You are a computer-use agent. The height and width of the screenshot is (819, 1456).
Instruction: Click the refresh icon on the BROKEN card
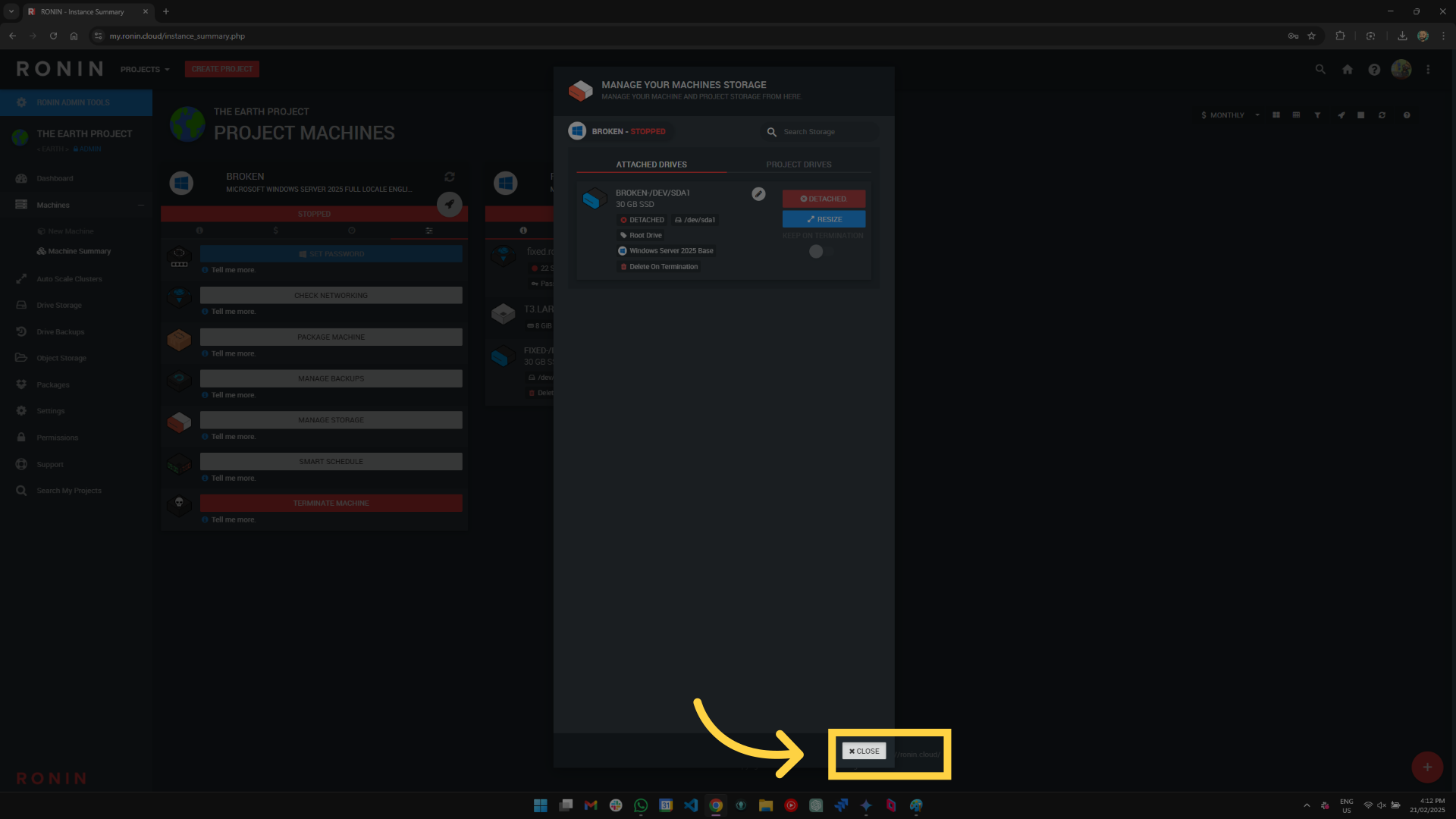point(450,177)
